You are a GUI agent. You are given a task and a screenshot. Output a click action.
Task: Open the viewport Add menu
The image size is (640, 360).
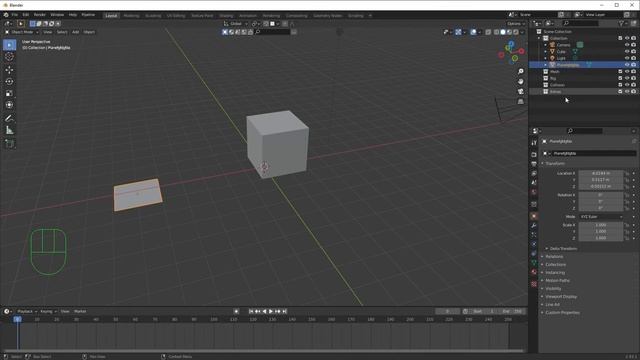pyautogui.click(x=76, y=32)
